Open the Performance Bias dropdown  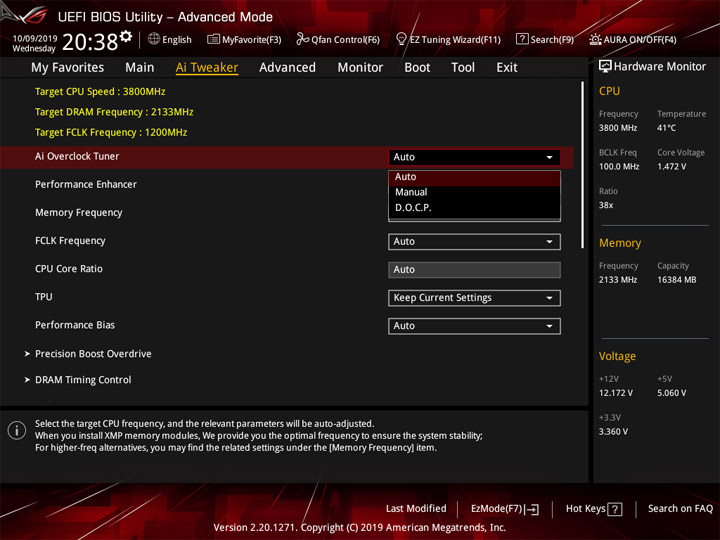pos(474,326)
